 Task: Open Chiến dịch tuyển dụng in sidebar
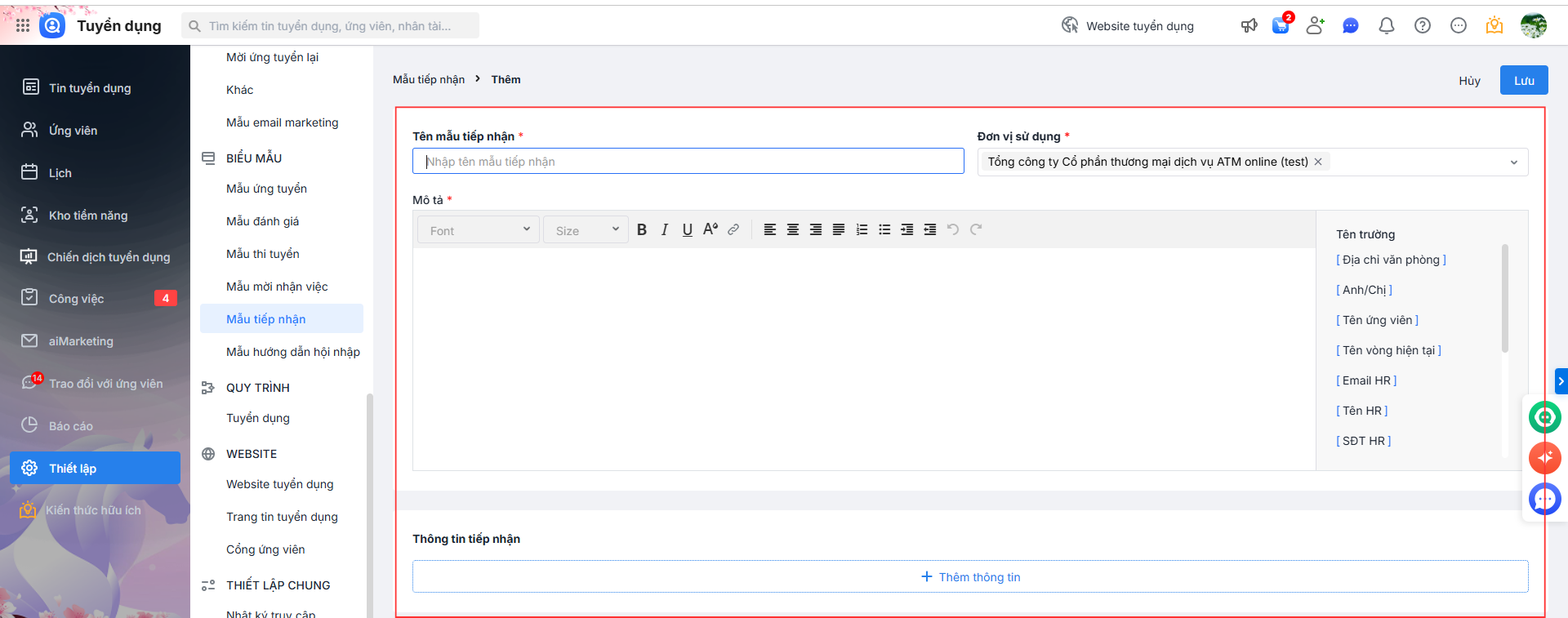pyautogui.click(x=95, y=256)
